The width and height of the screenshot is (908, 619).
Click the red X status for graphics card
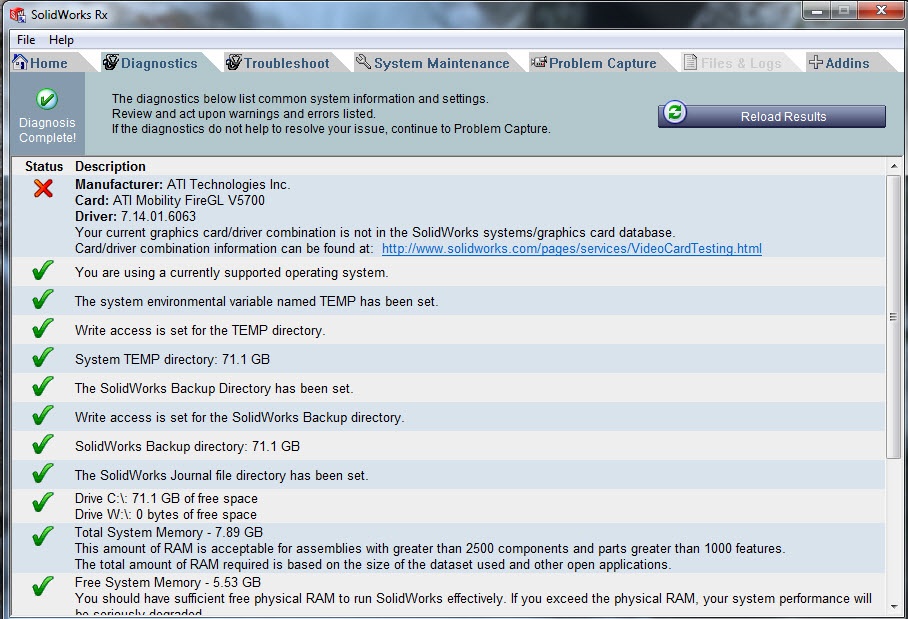point(43,188)
